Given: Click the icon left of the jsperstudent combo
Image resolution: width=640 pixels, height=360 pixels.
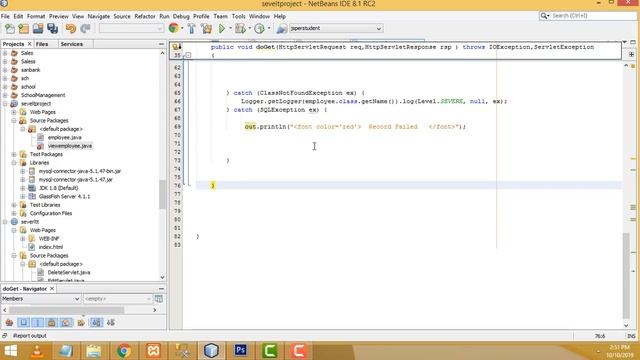Looking at the screenshot, I should (x=281, y=29).
